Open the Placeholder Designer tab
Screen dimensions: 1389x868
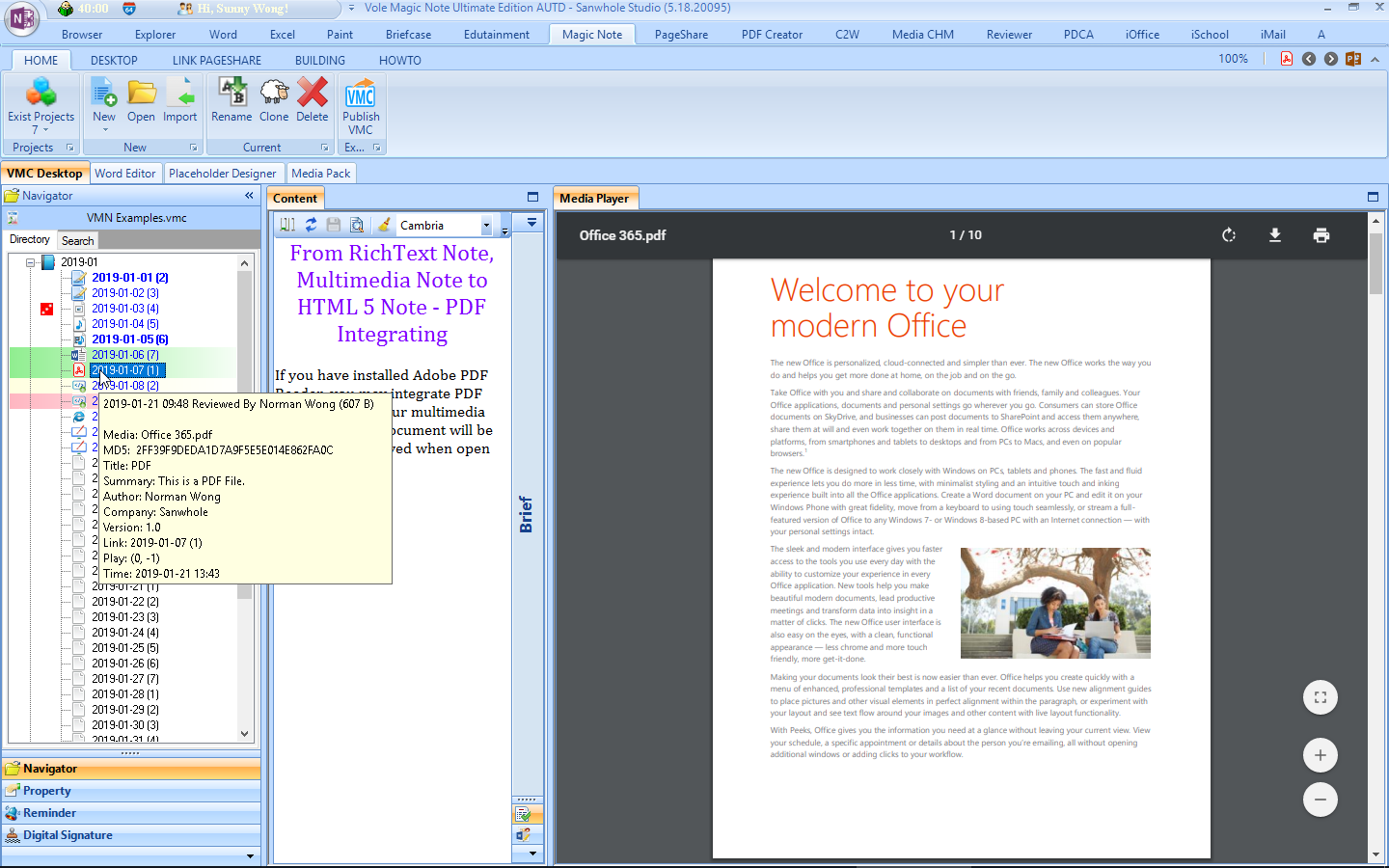click(223, 174)
